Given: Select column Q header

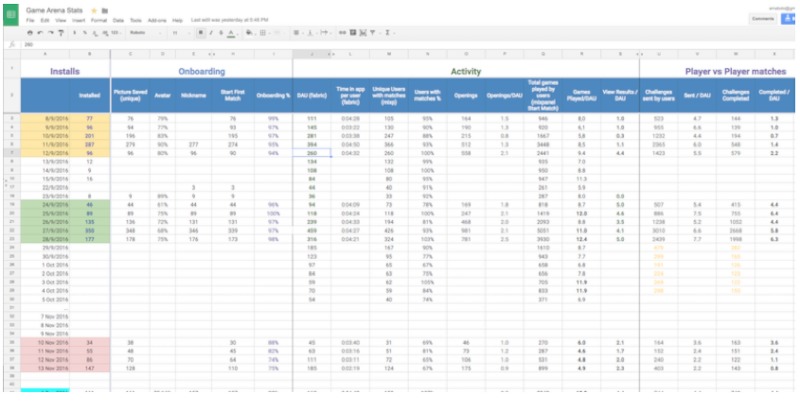Looking at the screenshot, I should [543, 54].
